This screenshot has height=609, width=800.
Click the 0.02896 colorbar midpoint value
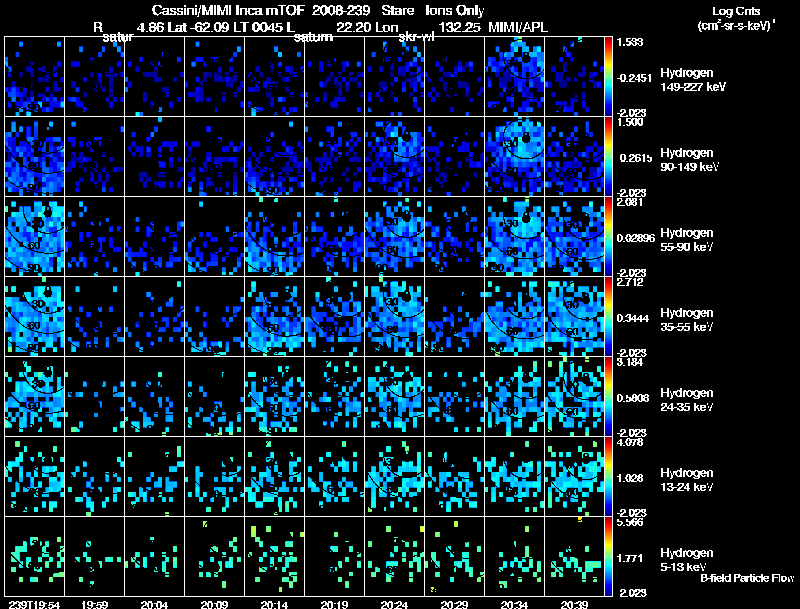tap(636, 238)
